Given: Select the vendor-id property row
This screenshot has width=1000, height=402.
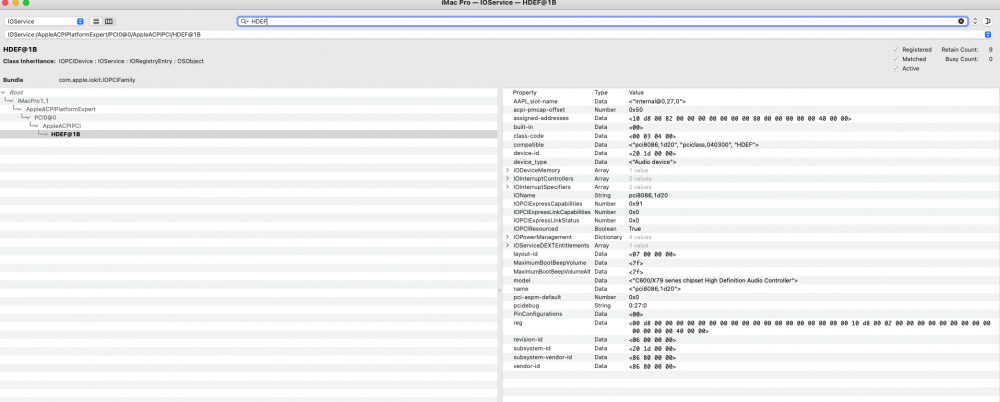Looking at the screenshot, I should (751, 366).
